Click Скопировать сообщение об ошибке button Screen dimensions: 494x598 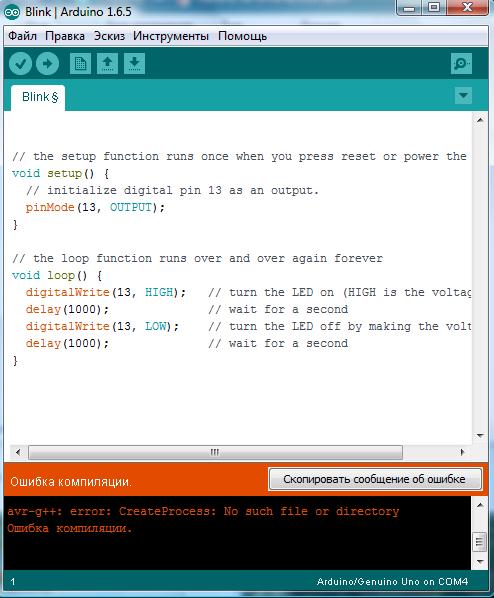tap(375, 479)
